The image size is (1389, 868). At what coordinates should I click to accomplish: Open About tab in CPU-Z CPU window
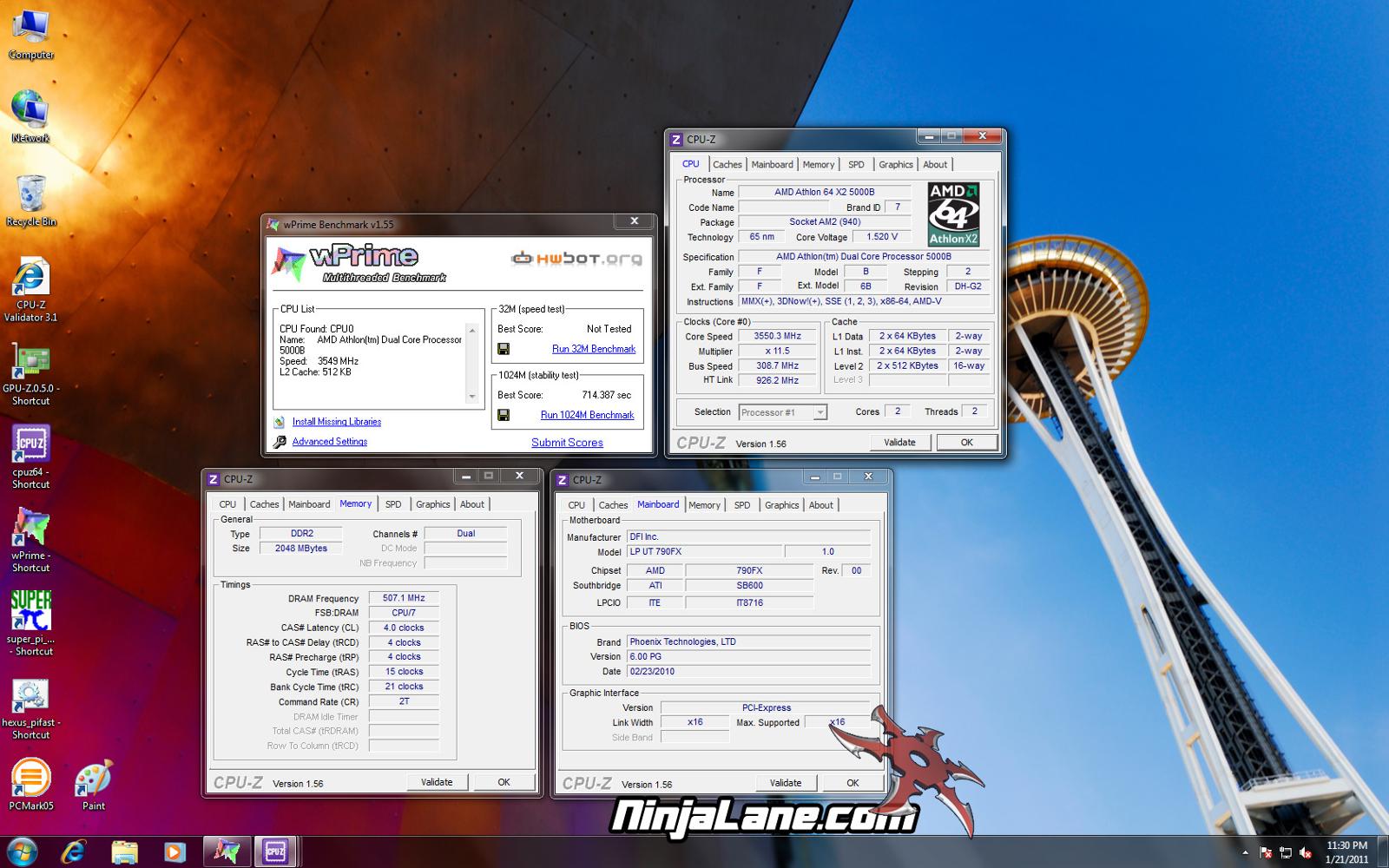tap(935, 164)
